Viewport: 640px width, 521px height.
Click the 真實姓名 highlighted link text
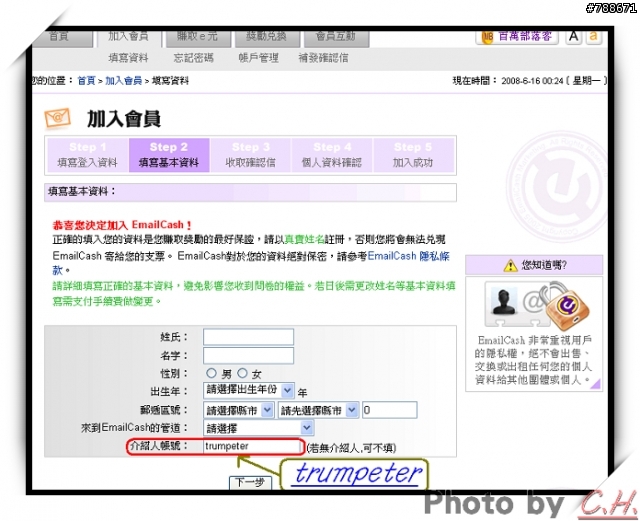tap(304, 240)
